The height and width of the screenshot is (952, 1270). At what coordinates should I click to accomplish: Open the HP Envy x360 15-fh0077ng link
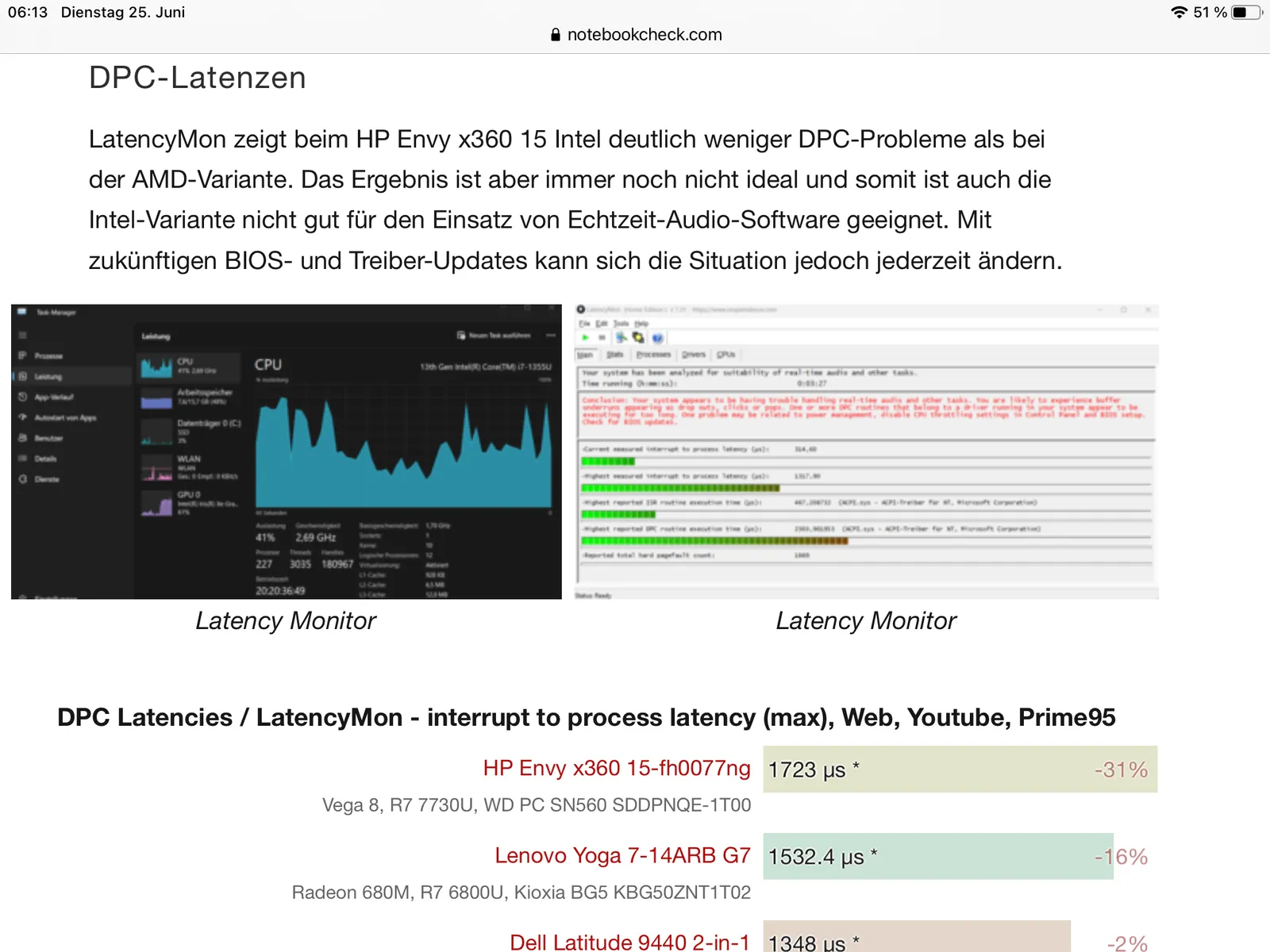617,768
